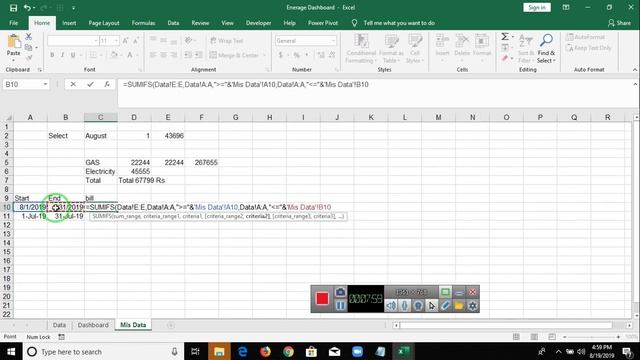Image resolution: width=640 pixels, height=360 pixels.
Task: Collapse the ribbon with the chevron
Action: pyautogui.click(x=635, y=70)
